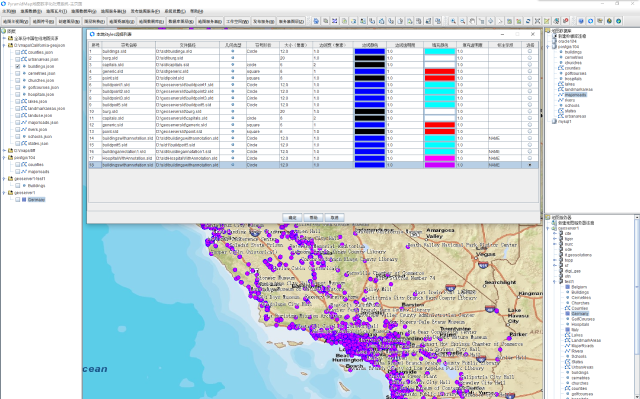The image size is (640, 399).
Task: Select the zoom in magnifier tool
Action: tap(453, 21)
